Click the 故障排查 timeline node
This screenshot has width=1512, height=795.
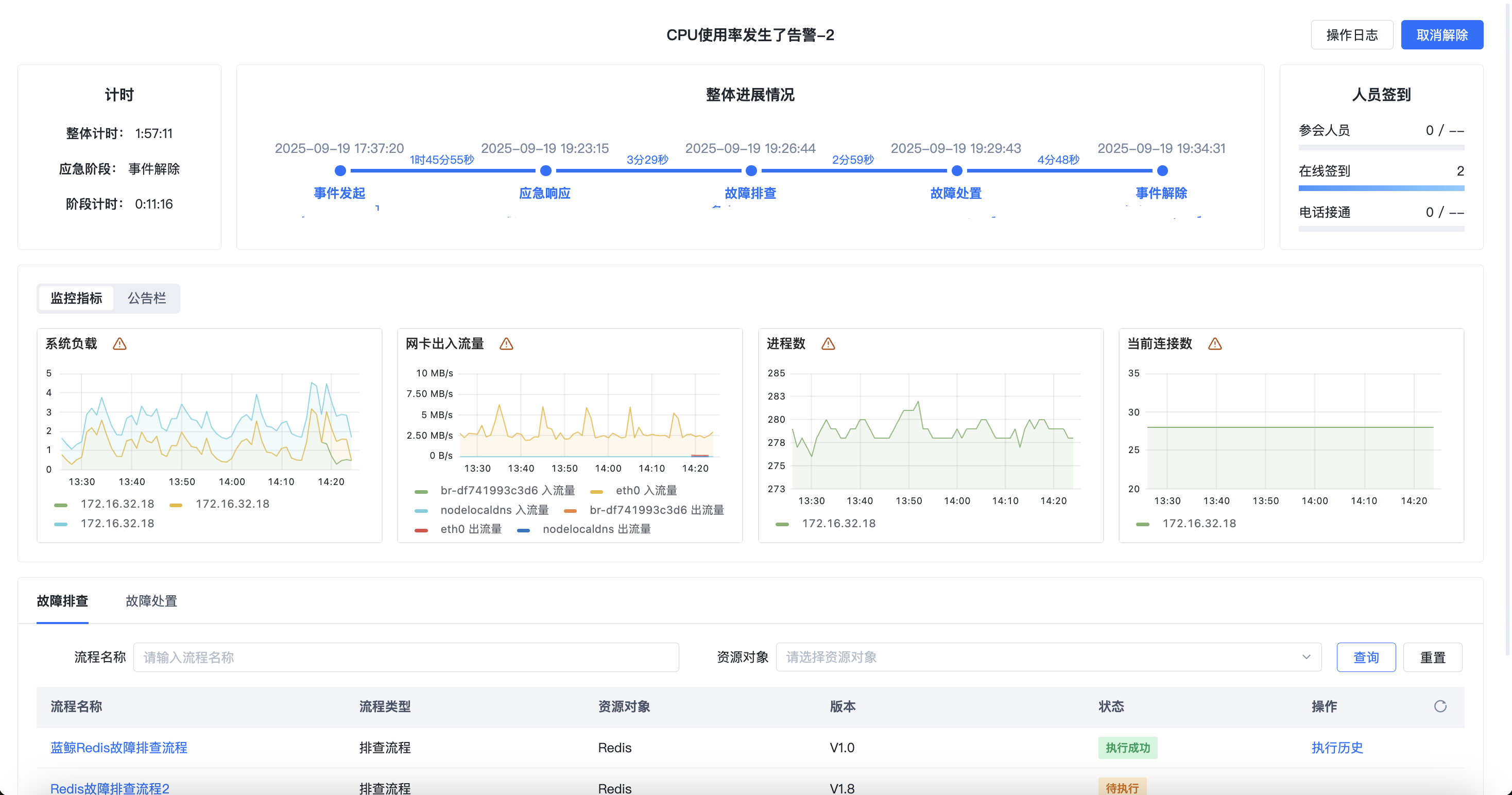(751, 171)
